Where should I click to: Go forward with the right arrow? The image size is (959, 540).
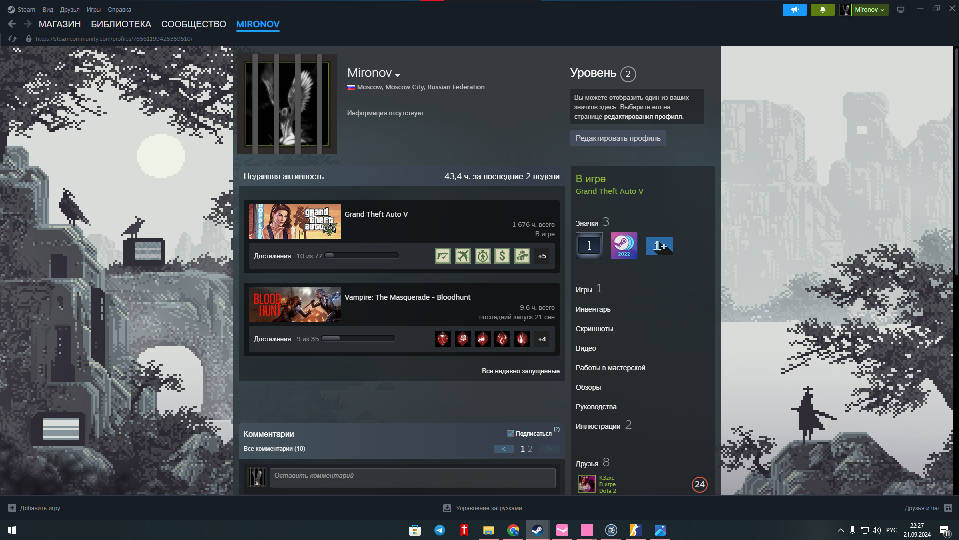tap(28, 24)
